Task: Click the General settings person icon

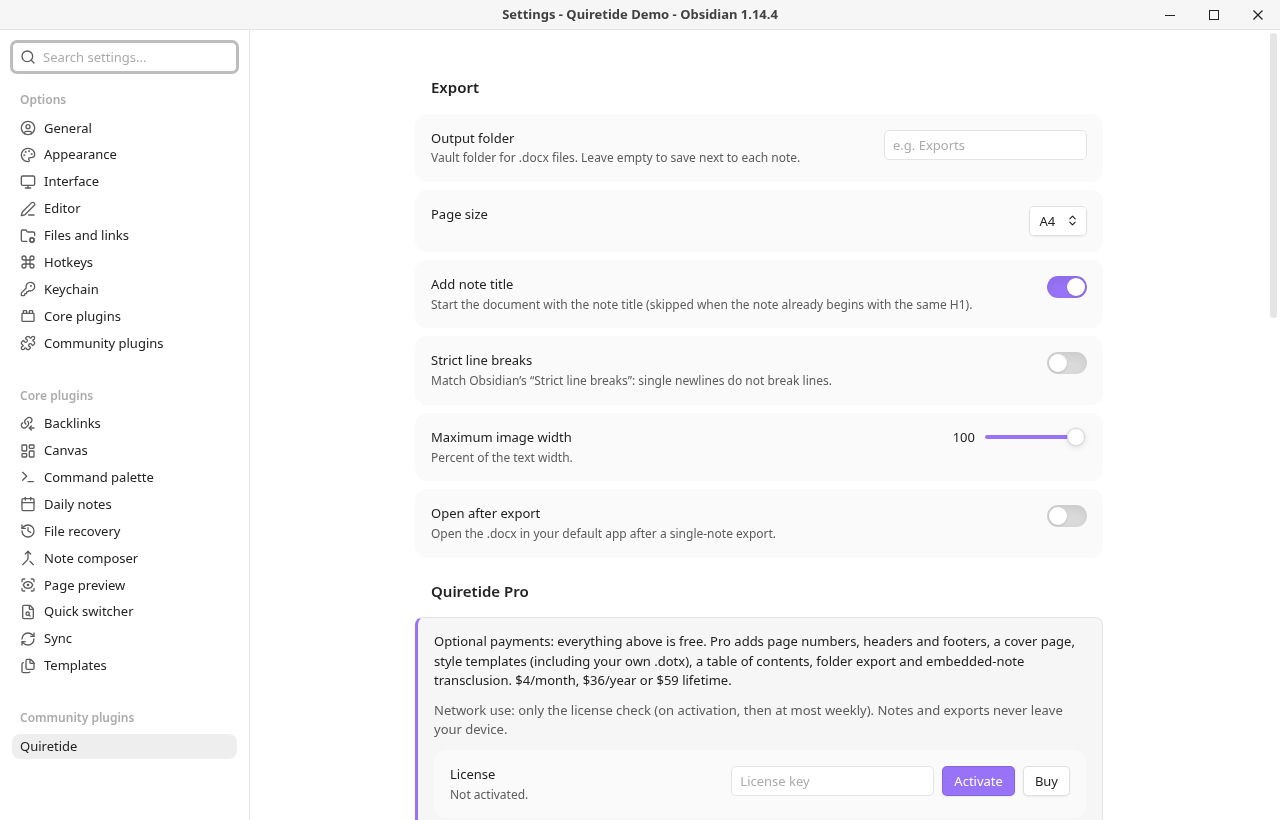Action: tap(28, 128)
